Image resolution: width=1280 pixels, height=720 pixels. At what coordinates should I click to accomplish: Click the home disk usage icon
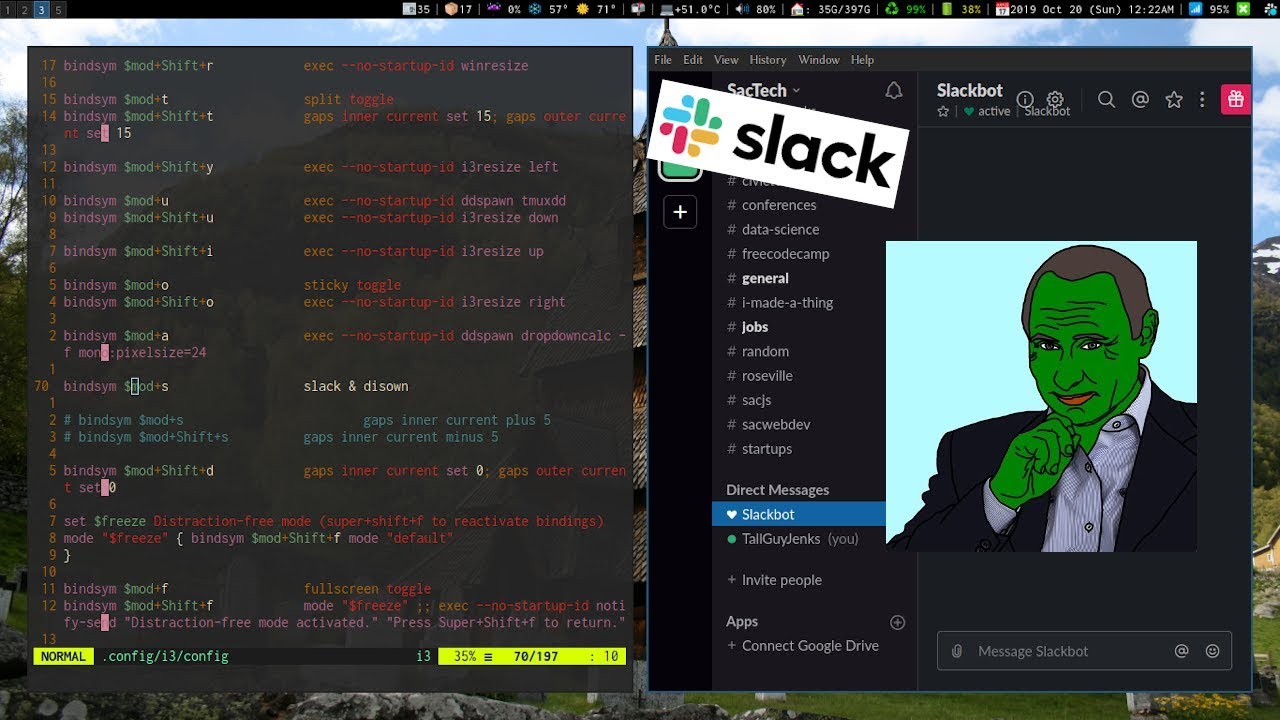(797, 9)
